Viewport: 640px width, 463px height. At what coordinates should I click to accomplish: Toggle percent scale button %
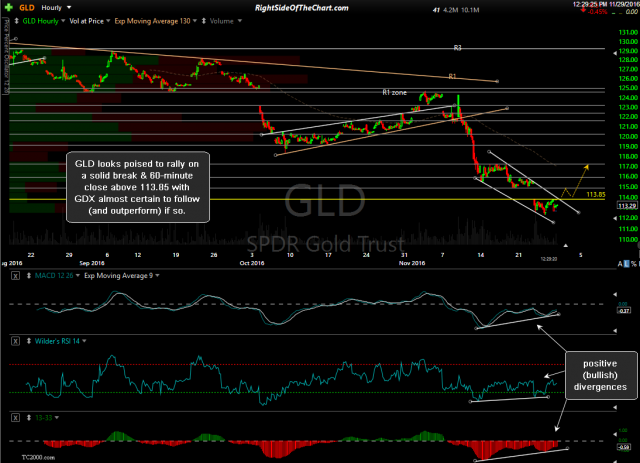tap(633, 264)
